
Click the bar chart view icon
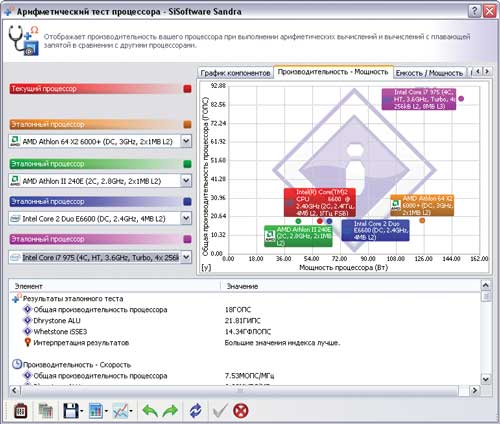(x=96, y=411)
